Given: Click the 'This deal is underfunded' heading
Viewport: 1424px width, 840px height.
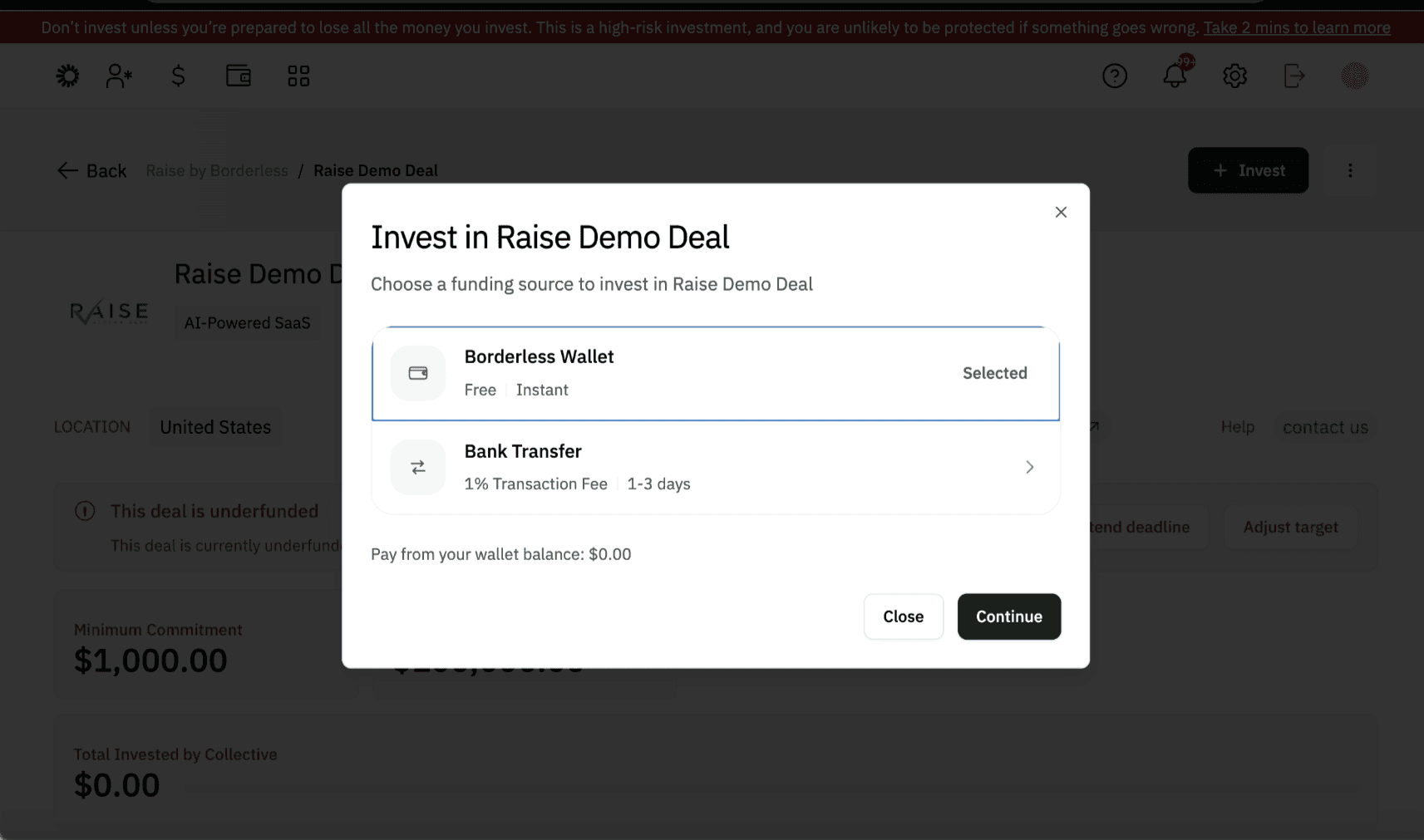Looking at the screenshot, I should [x=214, y=511].
